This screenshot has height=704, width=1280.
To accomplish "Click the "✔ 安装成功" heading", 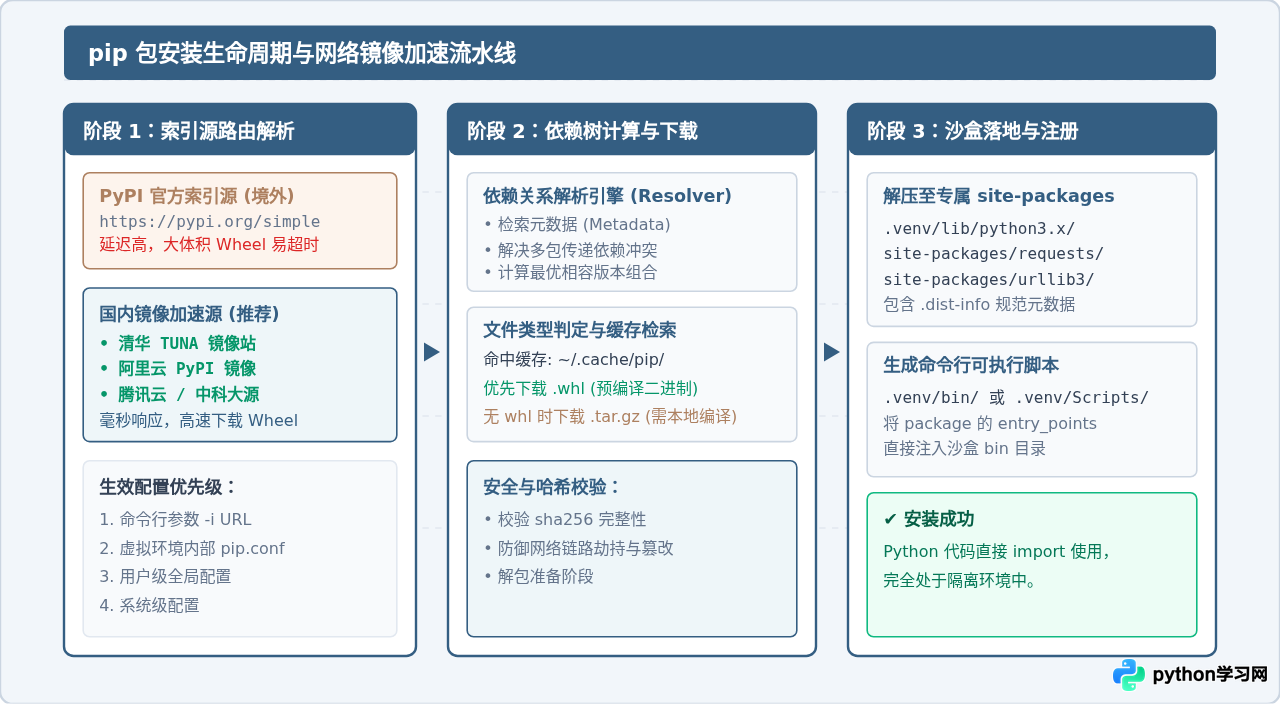I will click(928, 519).
